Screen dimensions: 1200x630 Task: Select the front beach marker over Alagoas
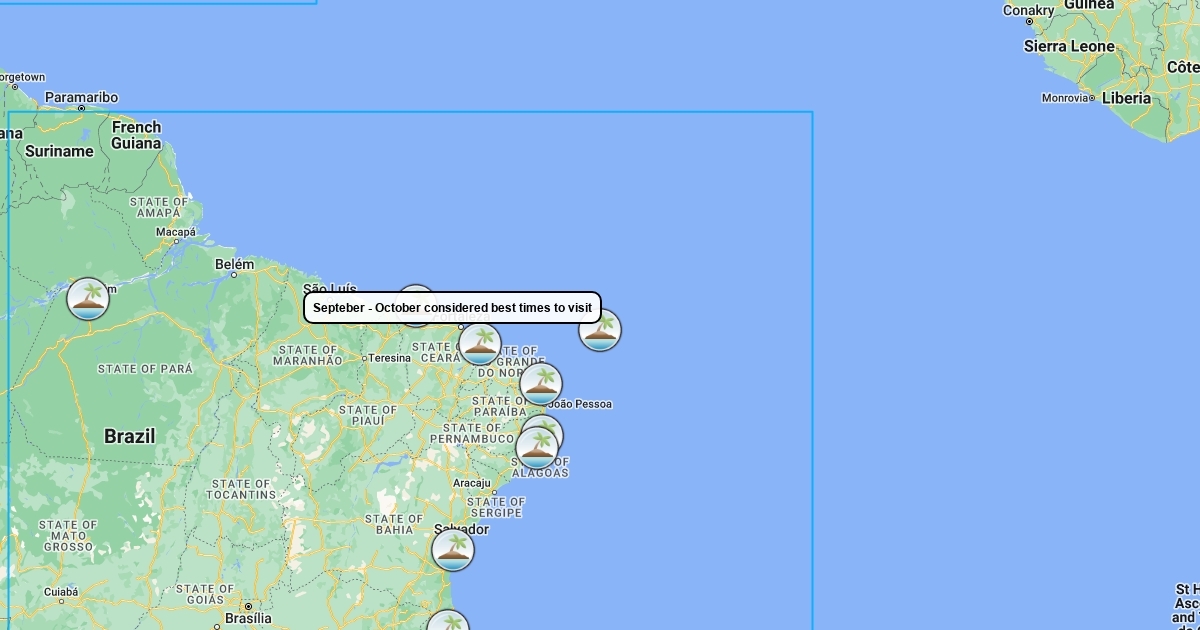pos(537,449)
